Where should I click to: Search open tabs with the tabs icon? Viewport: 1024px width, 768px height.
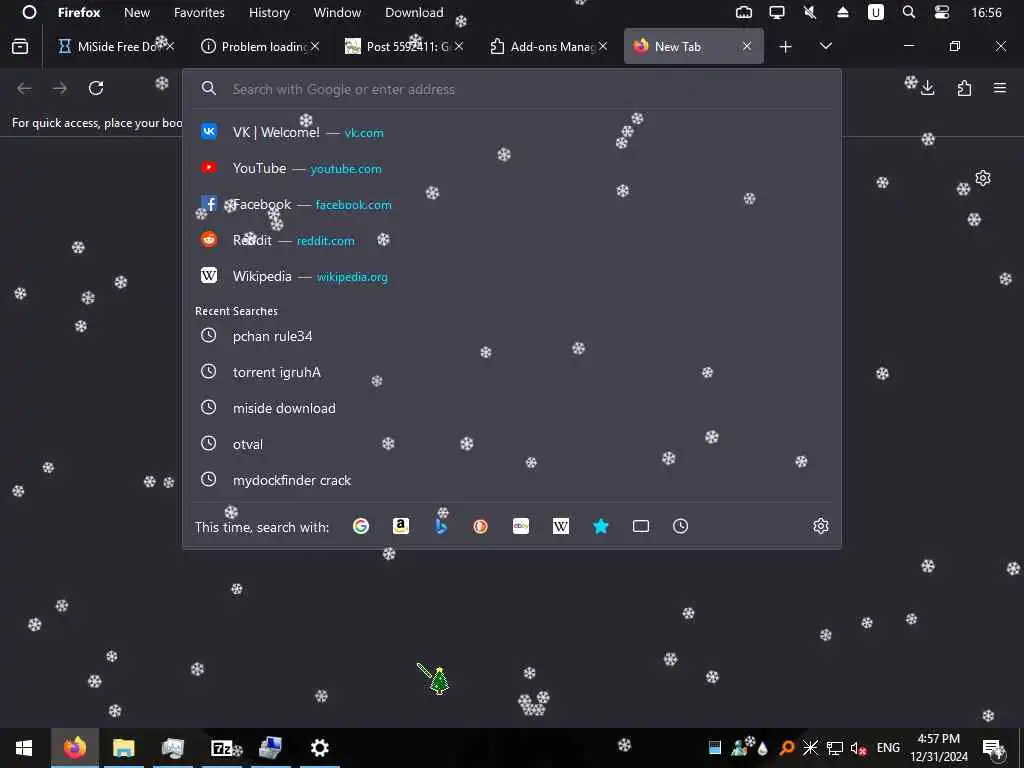tap(641, 526)
